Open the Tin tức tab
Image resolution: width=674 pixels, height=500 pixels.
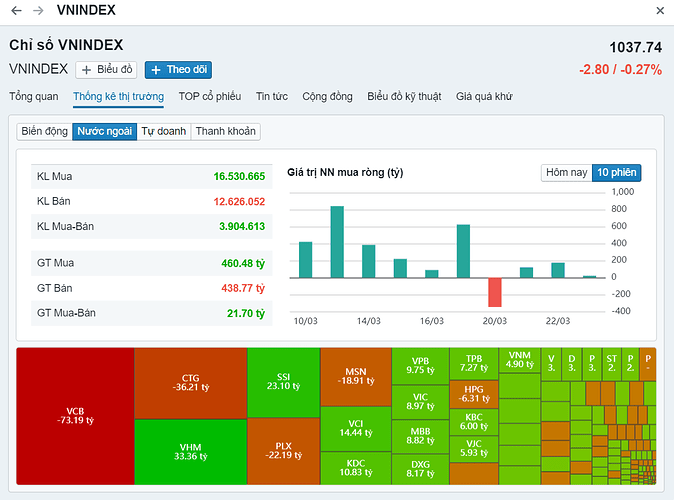(x=272, y=97)
